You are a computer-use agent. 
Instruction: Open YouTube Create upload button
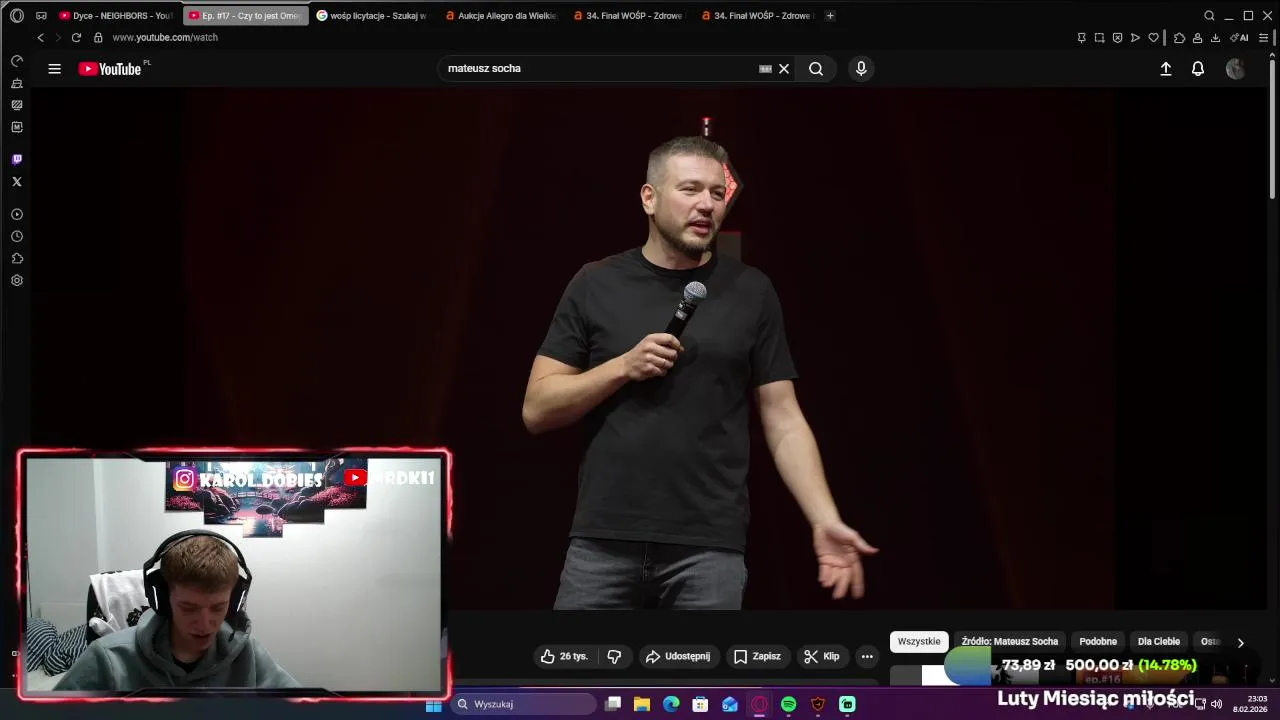coord(1166,69)
